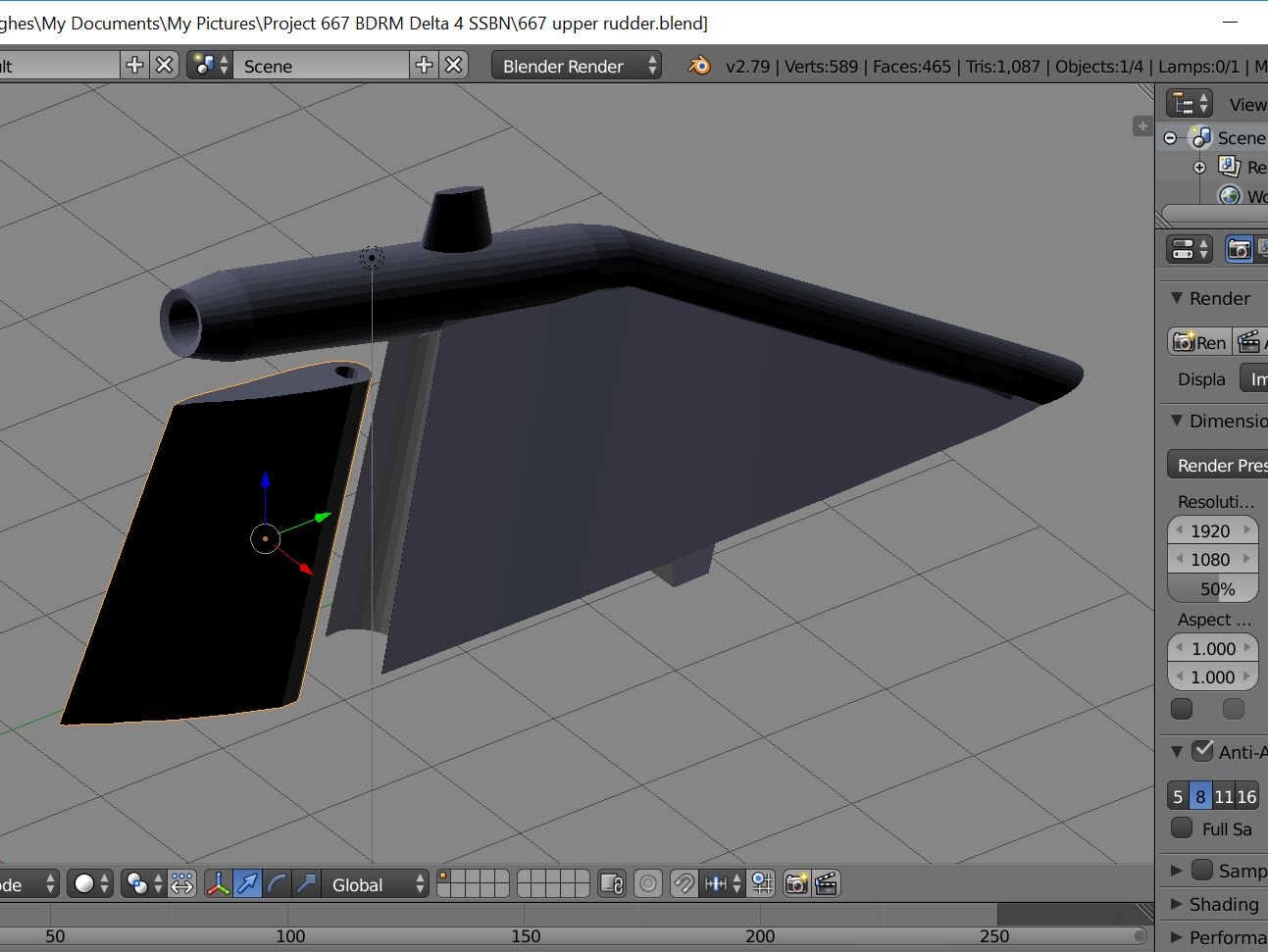Click the Render properties camera tab icon
The width and height of the screenshot is (1268, 952).
pyautogui.click(x=1239, y=249)
